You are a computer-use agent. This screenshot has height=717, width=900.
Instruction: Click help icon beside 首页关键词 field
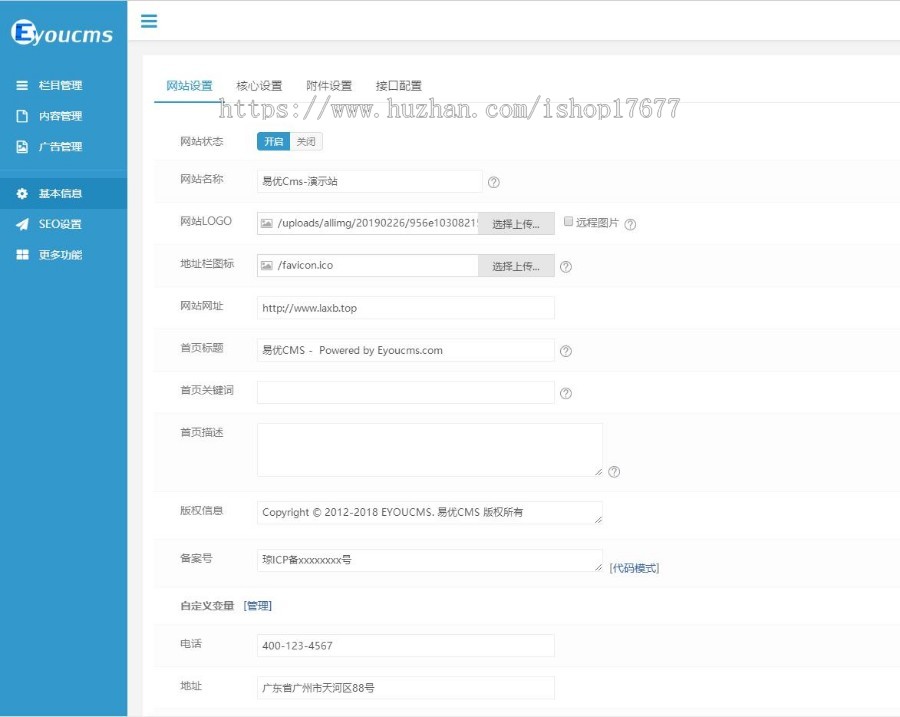565,393
